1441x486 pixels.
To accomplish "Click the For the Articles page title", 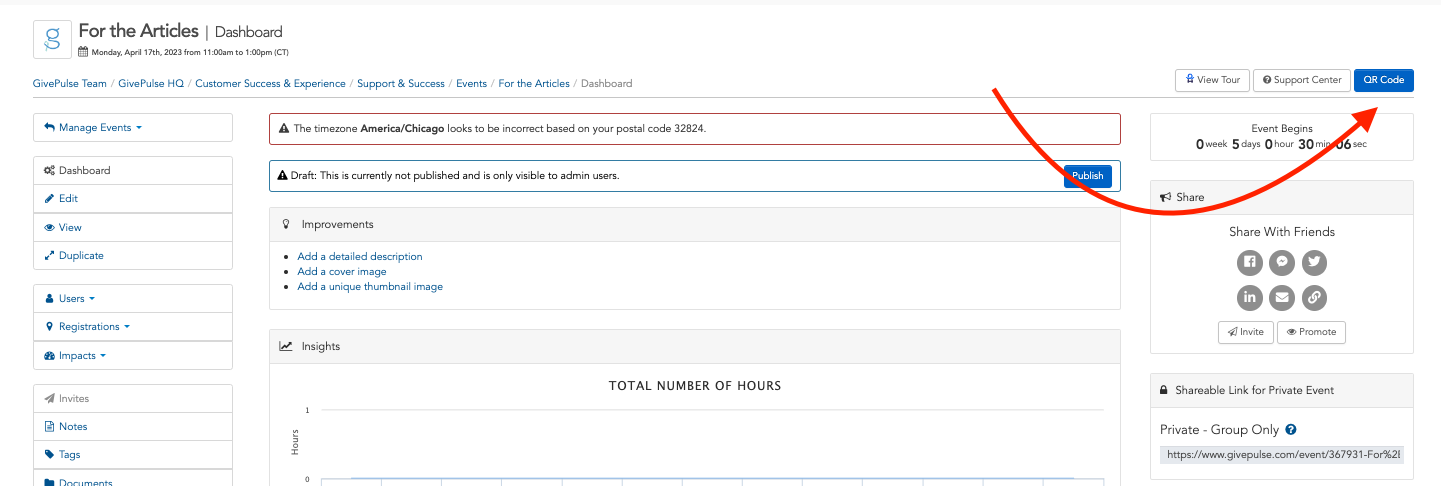I will click(139, 31).
